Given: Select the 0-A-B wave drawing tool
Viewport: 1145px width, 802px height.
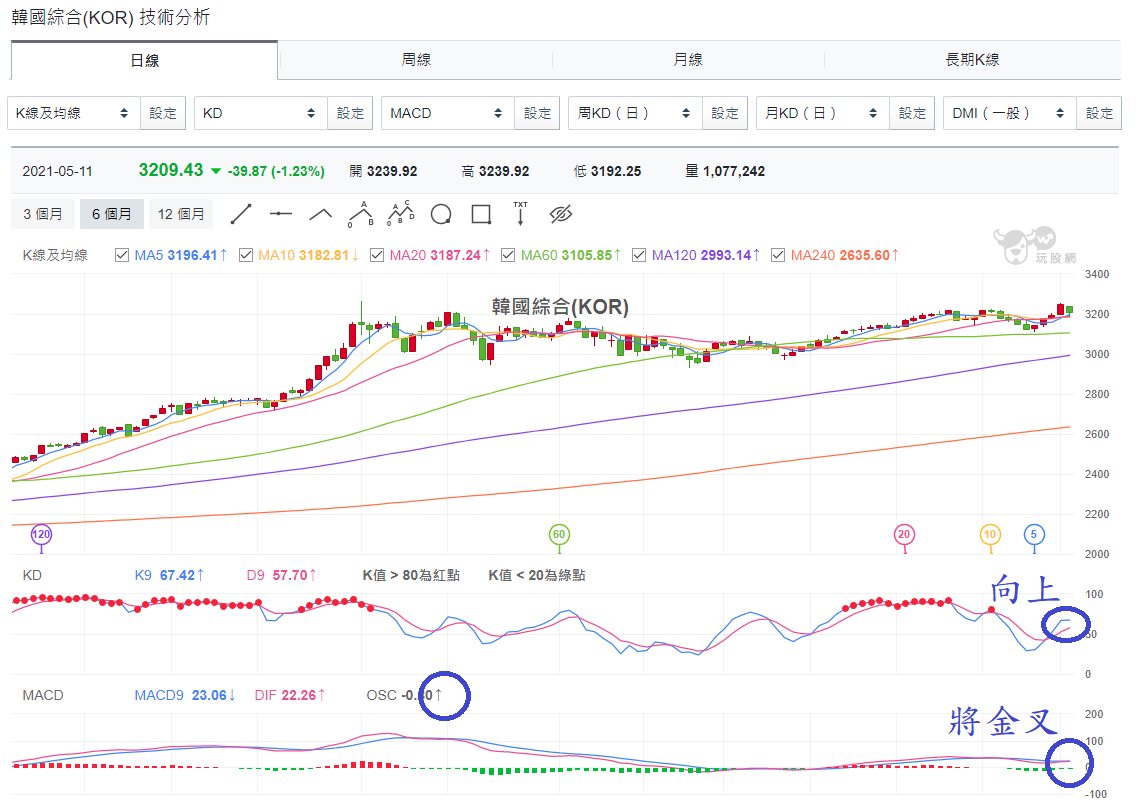Looking at the screenshot, I should [360, 214].
